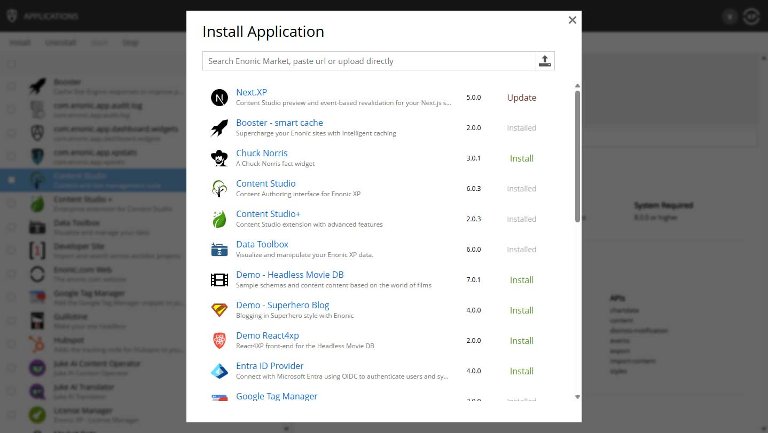
Task: Open the Demo - Headless Movie DB link
Action: tap(289, 274)
